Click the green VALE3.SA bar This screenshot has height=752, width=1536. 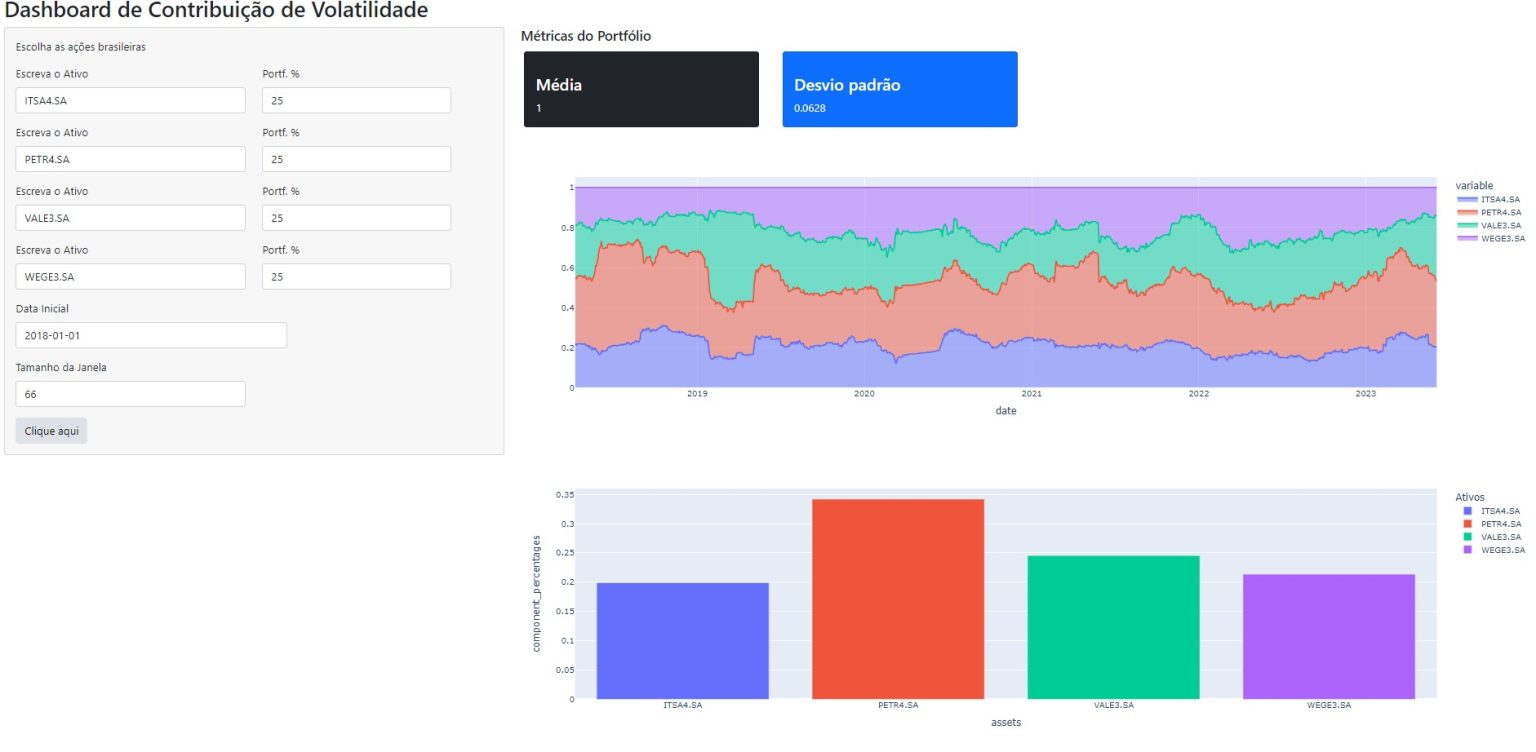pyautogui.click(x=1113, y=627)
